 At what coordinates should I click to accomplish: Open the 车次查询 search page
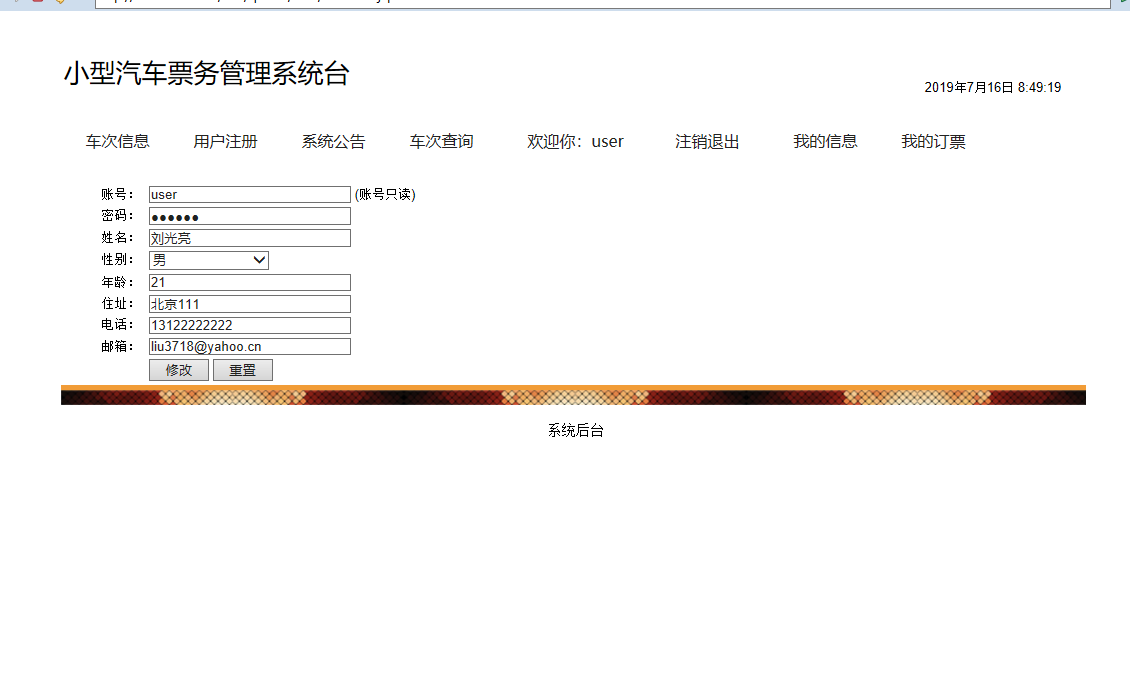(441, 141)
